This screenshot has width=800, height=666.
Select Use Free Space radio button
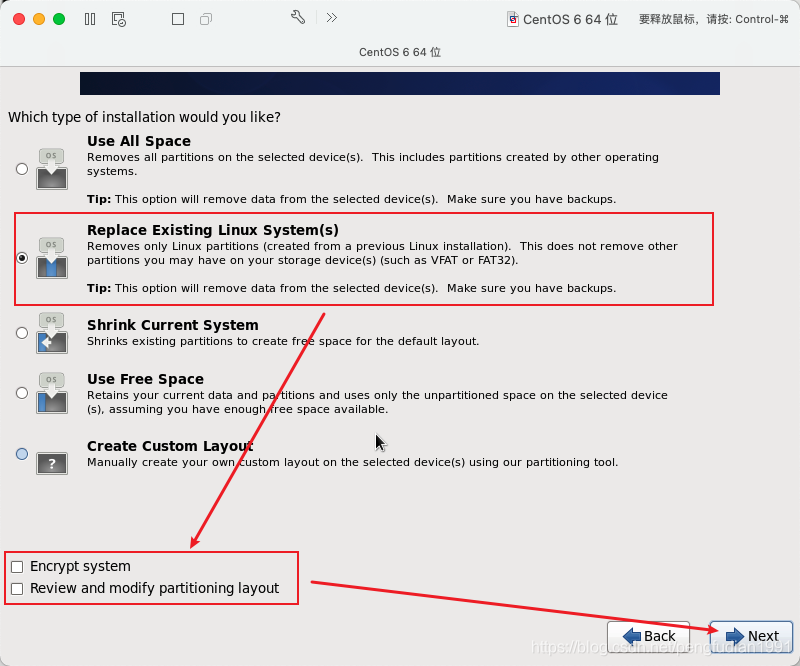click(x=22, y=393)
